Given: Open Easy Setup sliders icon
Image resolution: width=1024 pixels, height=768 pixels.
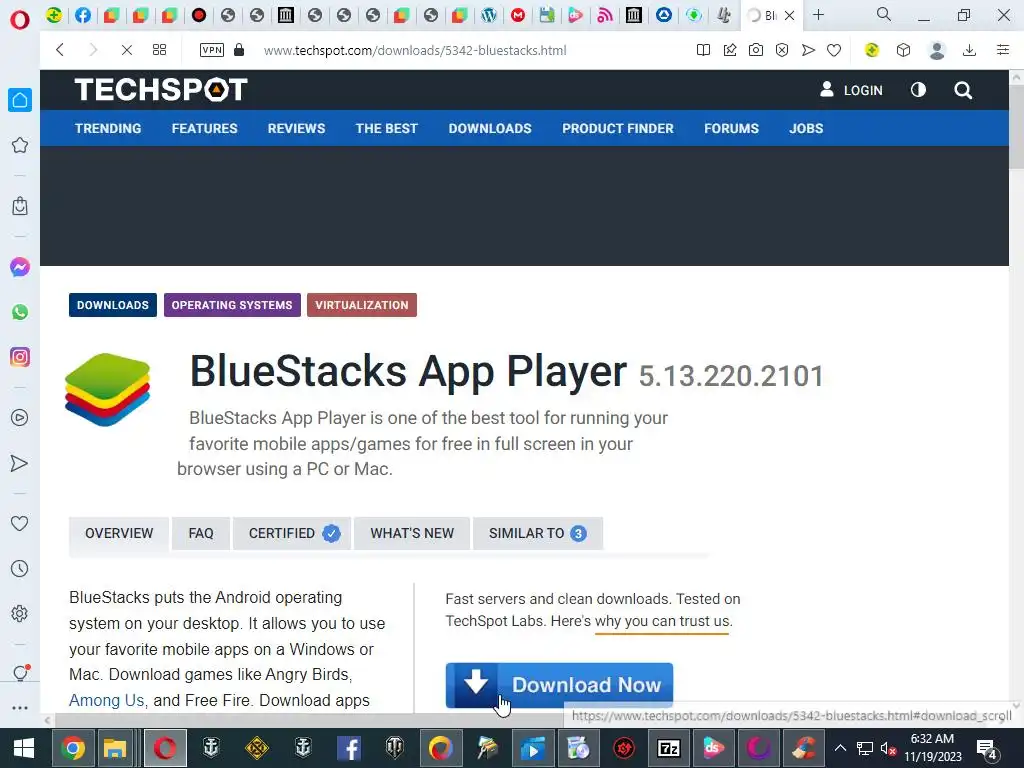Looking at the screenshot, I should [1003, 50].
